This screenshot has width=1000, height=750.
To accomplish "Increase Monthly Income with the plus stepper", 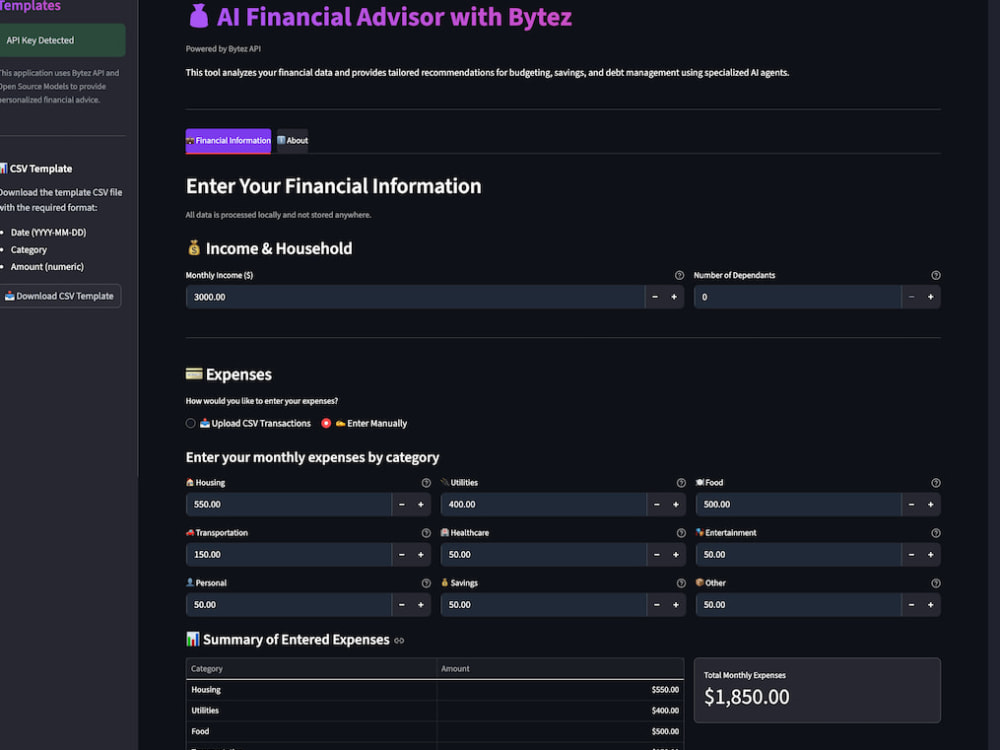I will (x=674, y=297).
